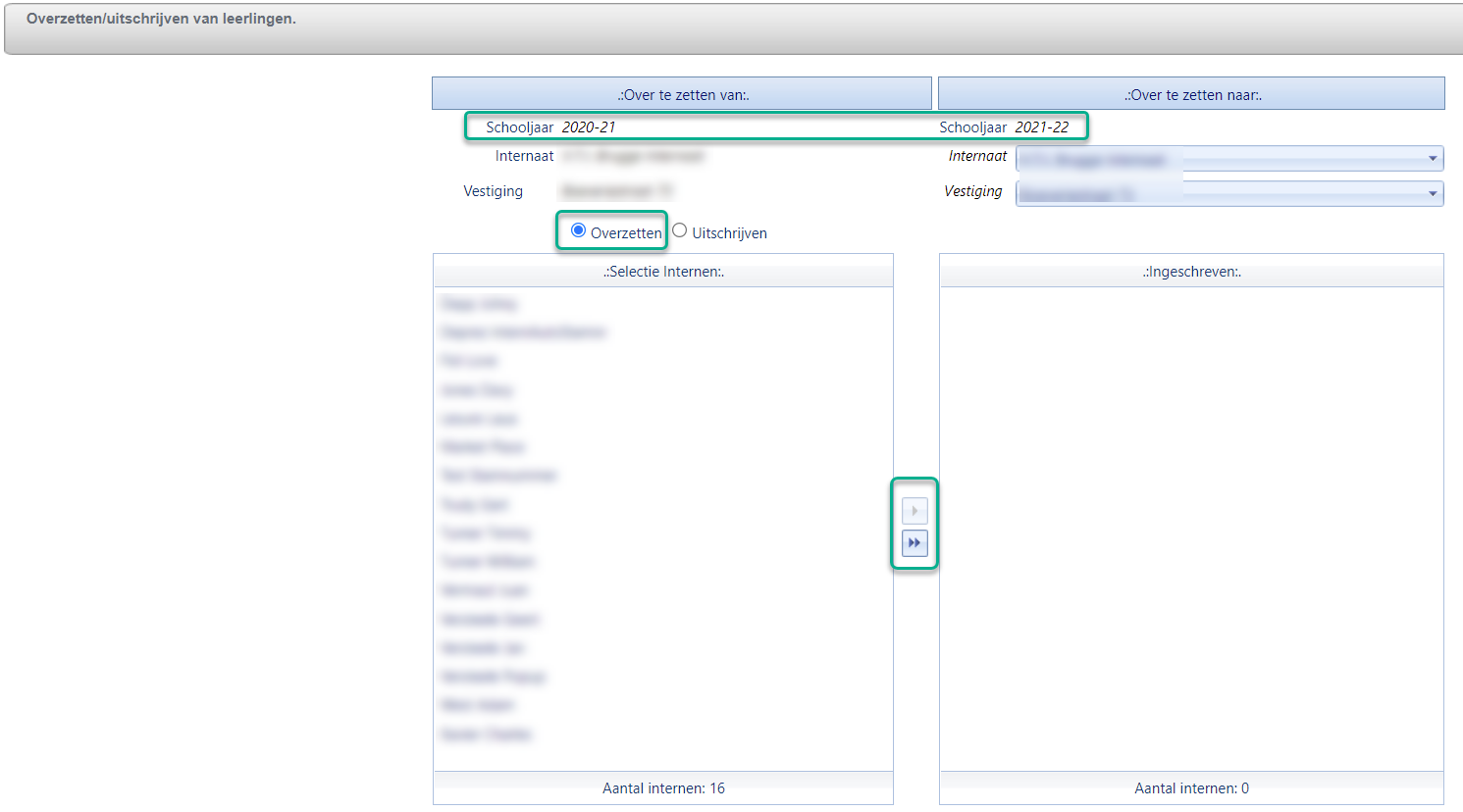Click the 'Ingeschreven' list header
Screen dimensions: 1463x812
pyautogui.click(x=1191, y=272)
